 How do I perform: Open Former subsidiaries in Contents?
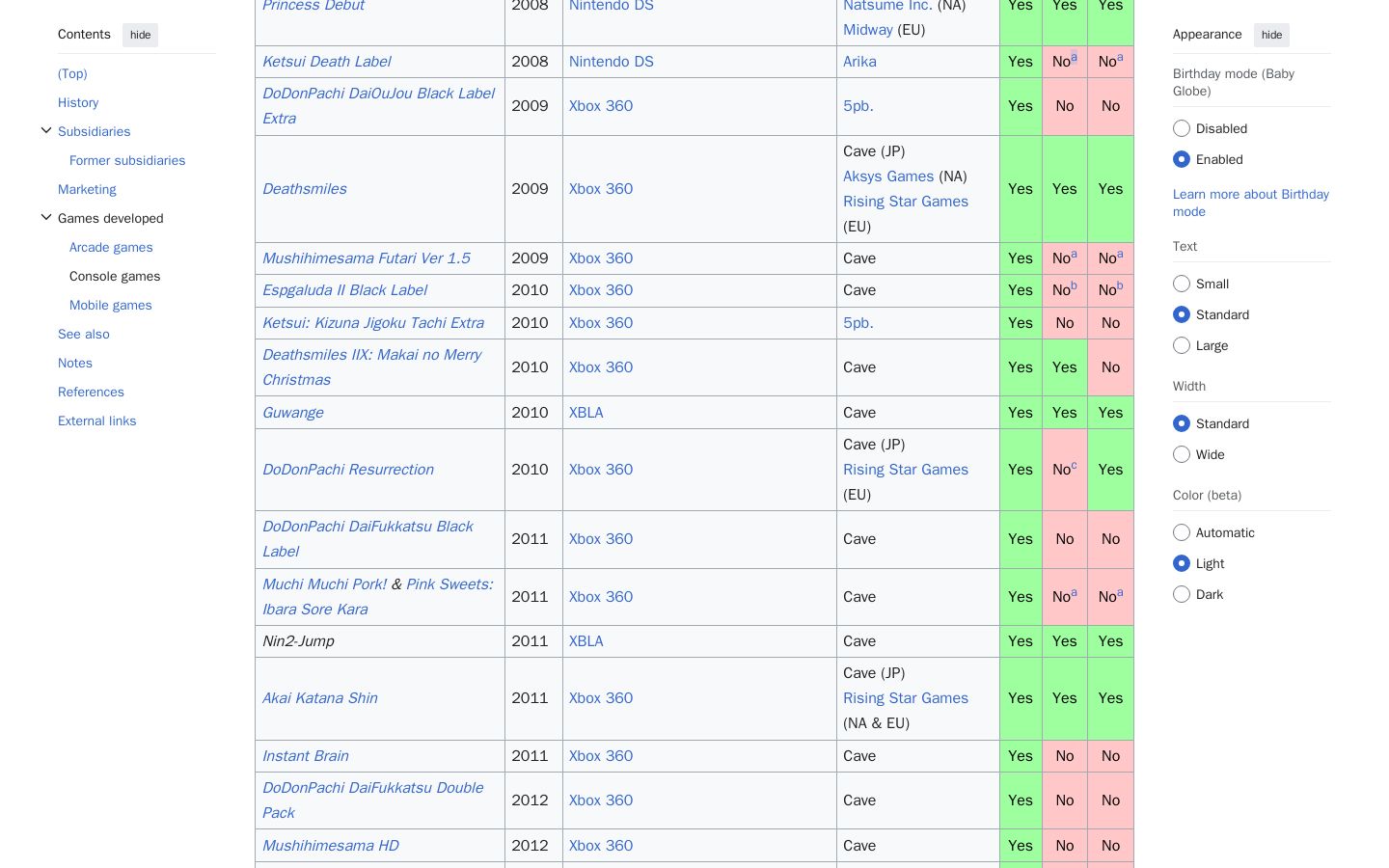pyautogui.click(x=127, y=160)
